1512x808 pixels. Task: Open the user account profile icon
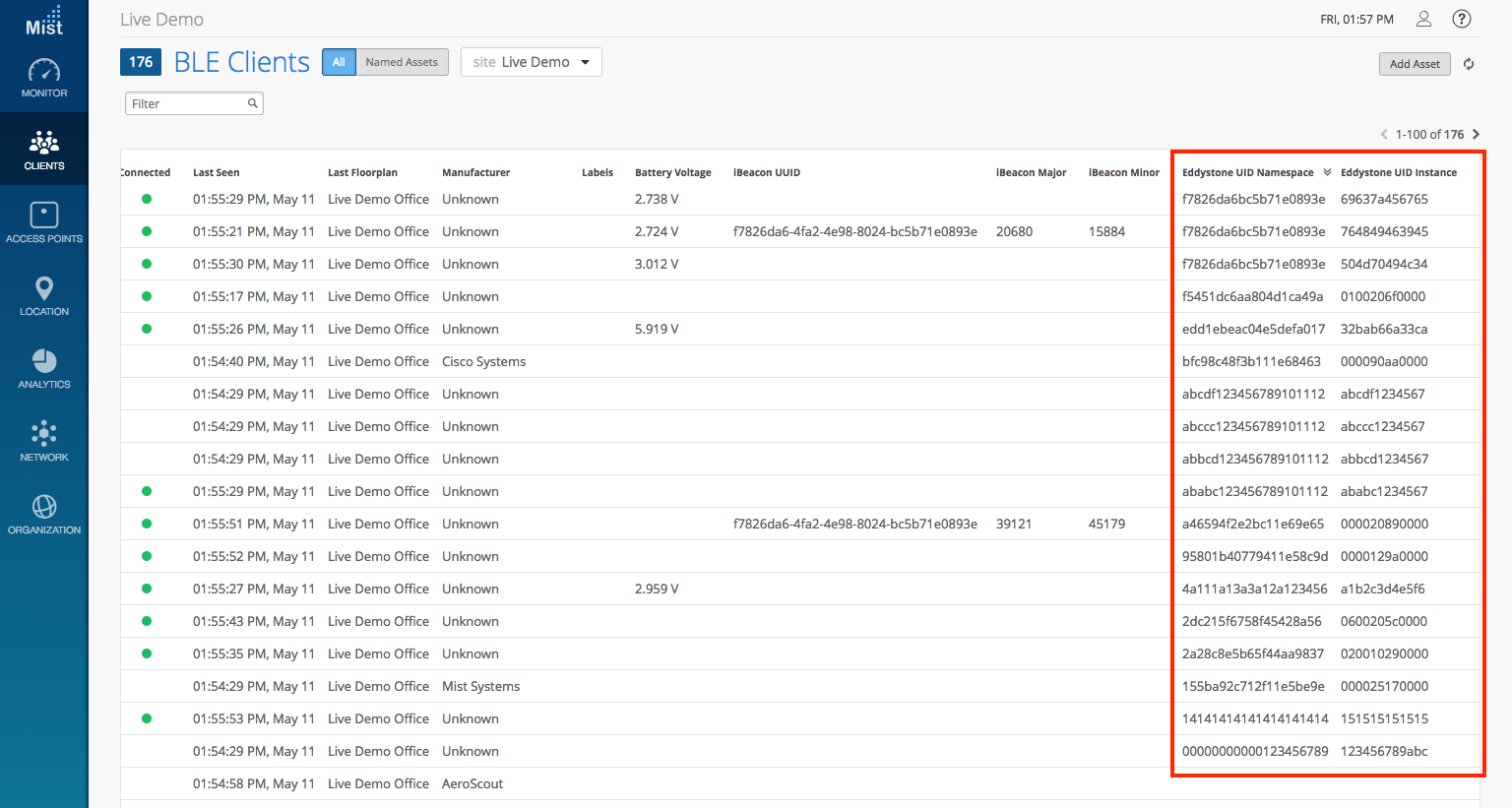[x=1423, y=19]
